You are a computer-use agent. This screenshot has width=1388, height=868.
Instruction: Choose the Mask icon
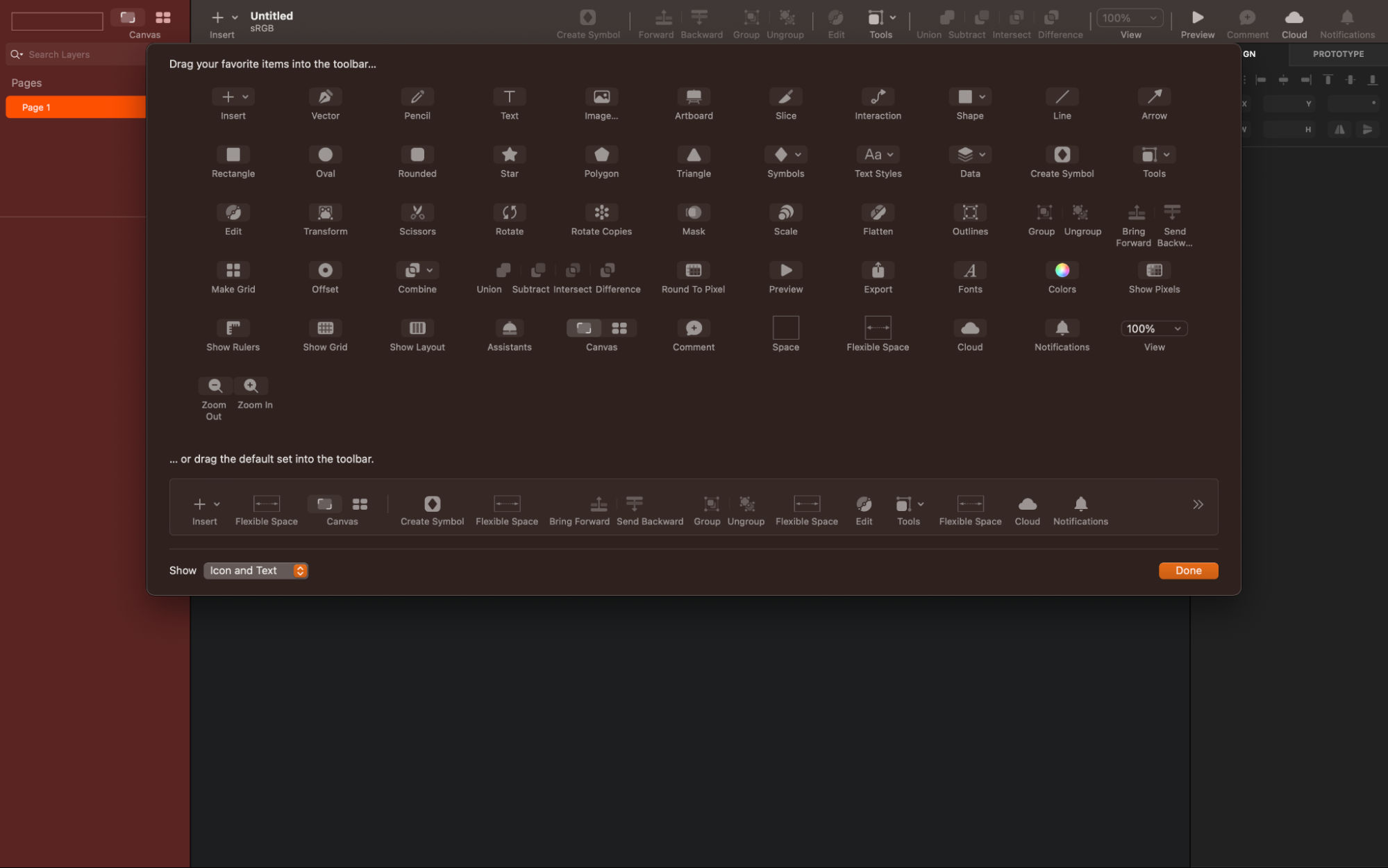coord(694,212)
